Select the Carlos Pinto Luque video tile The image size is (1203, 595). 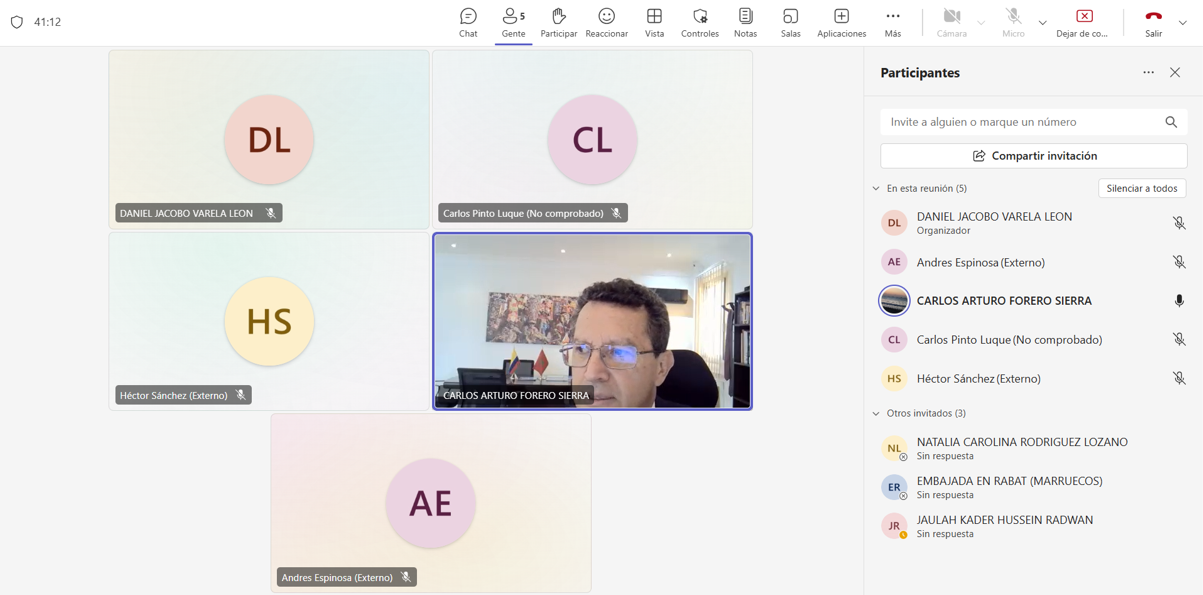592,140
